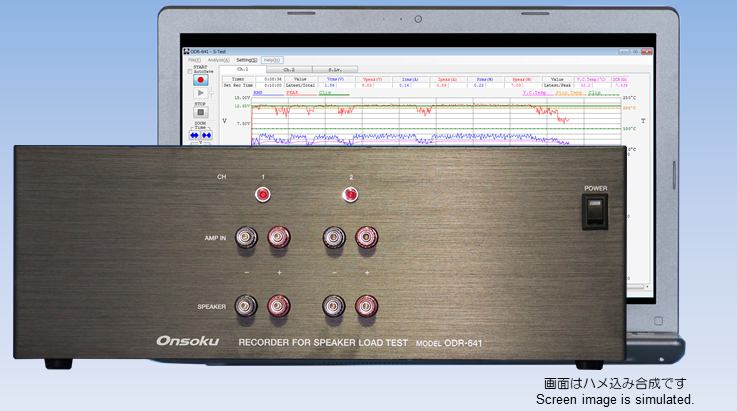Click CH 1 SPEAKER red plus terminal
The height and width of the screenshot is (411, 737).
click(279, 306)
